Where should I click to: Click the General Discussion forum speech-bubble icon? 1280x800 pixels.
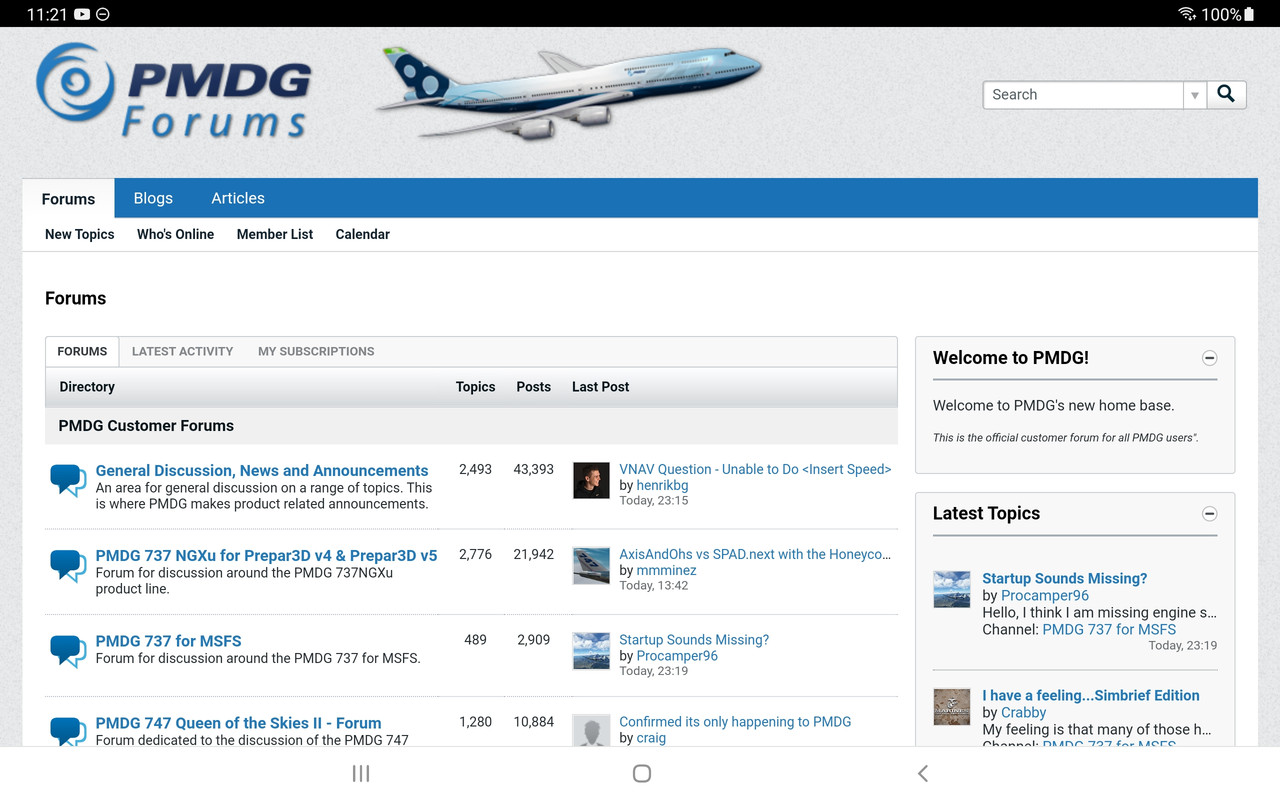(68, 480)
